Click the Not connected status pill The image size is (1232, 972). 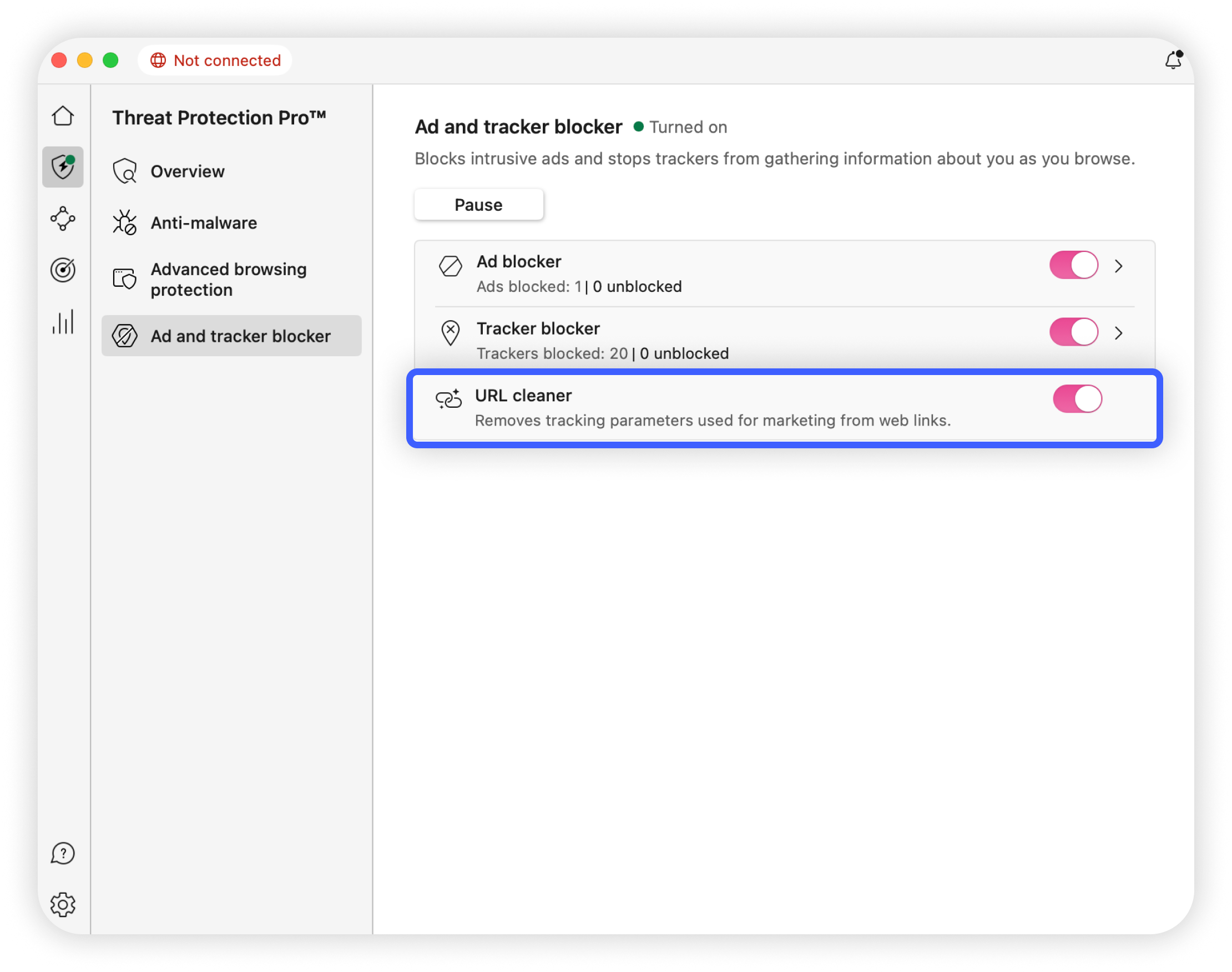pos(215,60)
